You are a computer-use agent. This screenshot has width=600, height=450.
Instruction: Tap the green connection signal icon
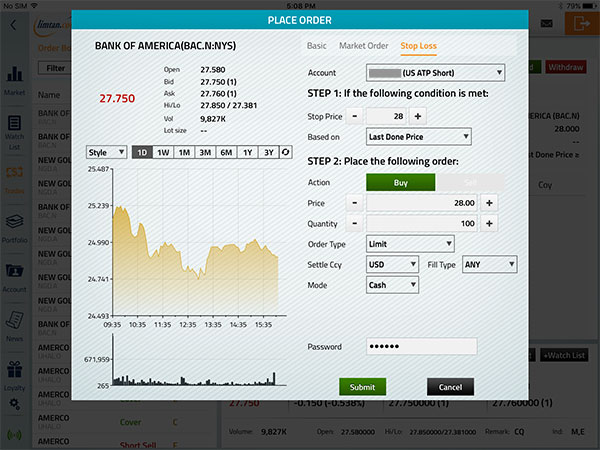click(15, 435)
